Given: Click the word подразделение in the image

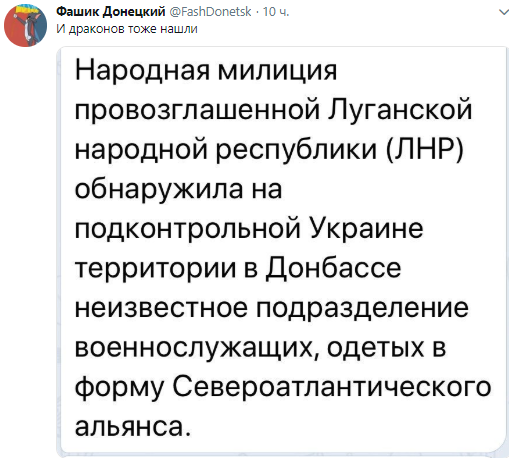Looking at the screenshot, I should 362,309.
